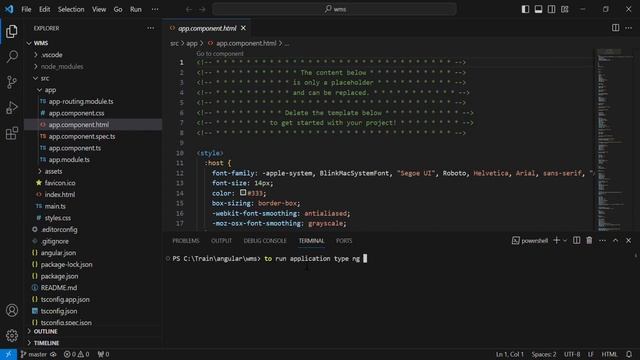
Task: Switch to the OUTPUT panel tab
Action: (x=221, y=241)
